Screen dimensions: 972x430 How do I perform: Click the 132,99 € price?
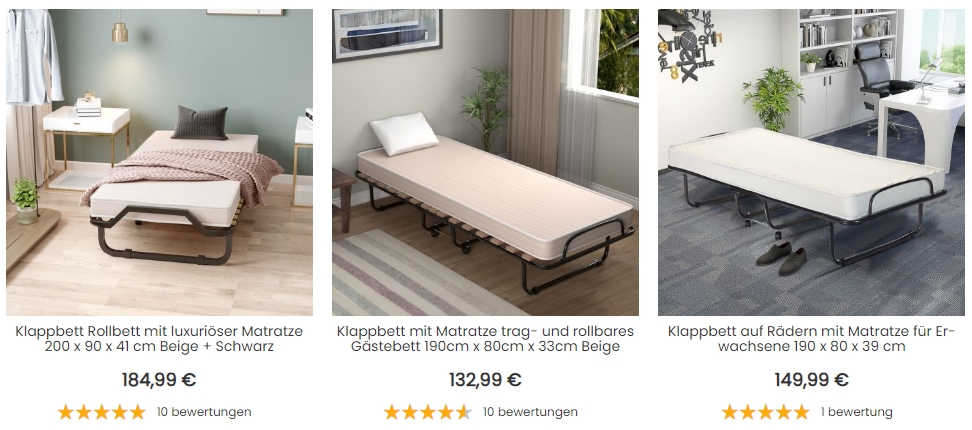[485, 380]
